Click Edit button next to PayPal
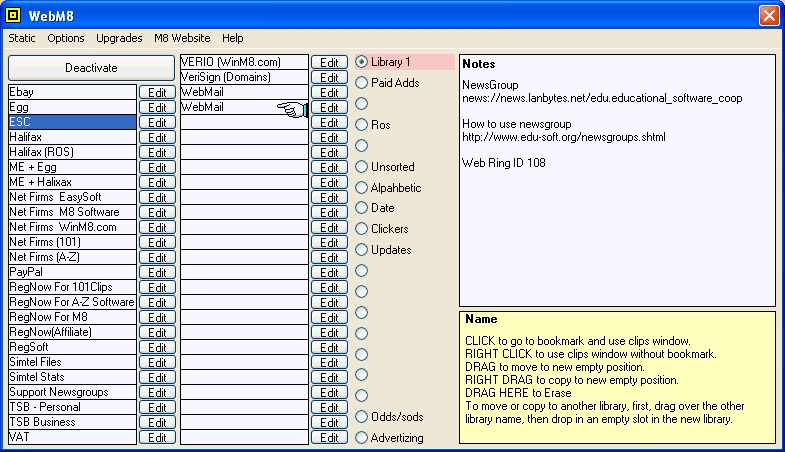 pyautogui.click(x=157, y=272)
